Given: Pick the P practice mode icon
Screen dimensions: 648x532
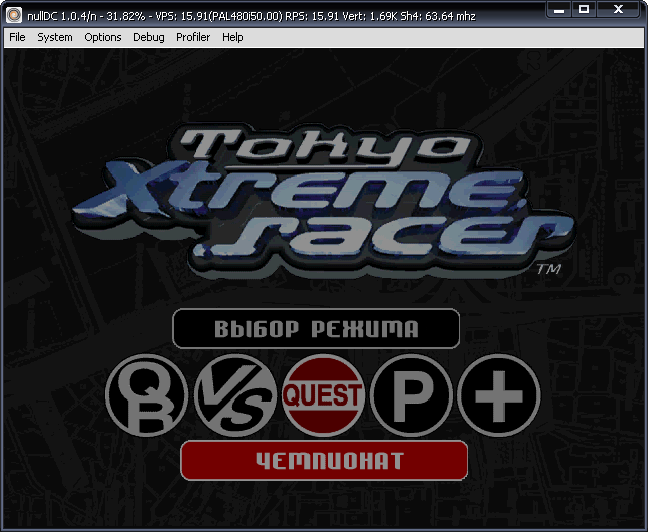Looking at the screenshot, I should (411, 396).
